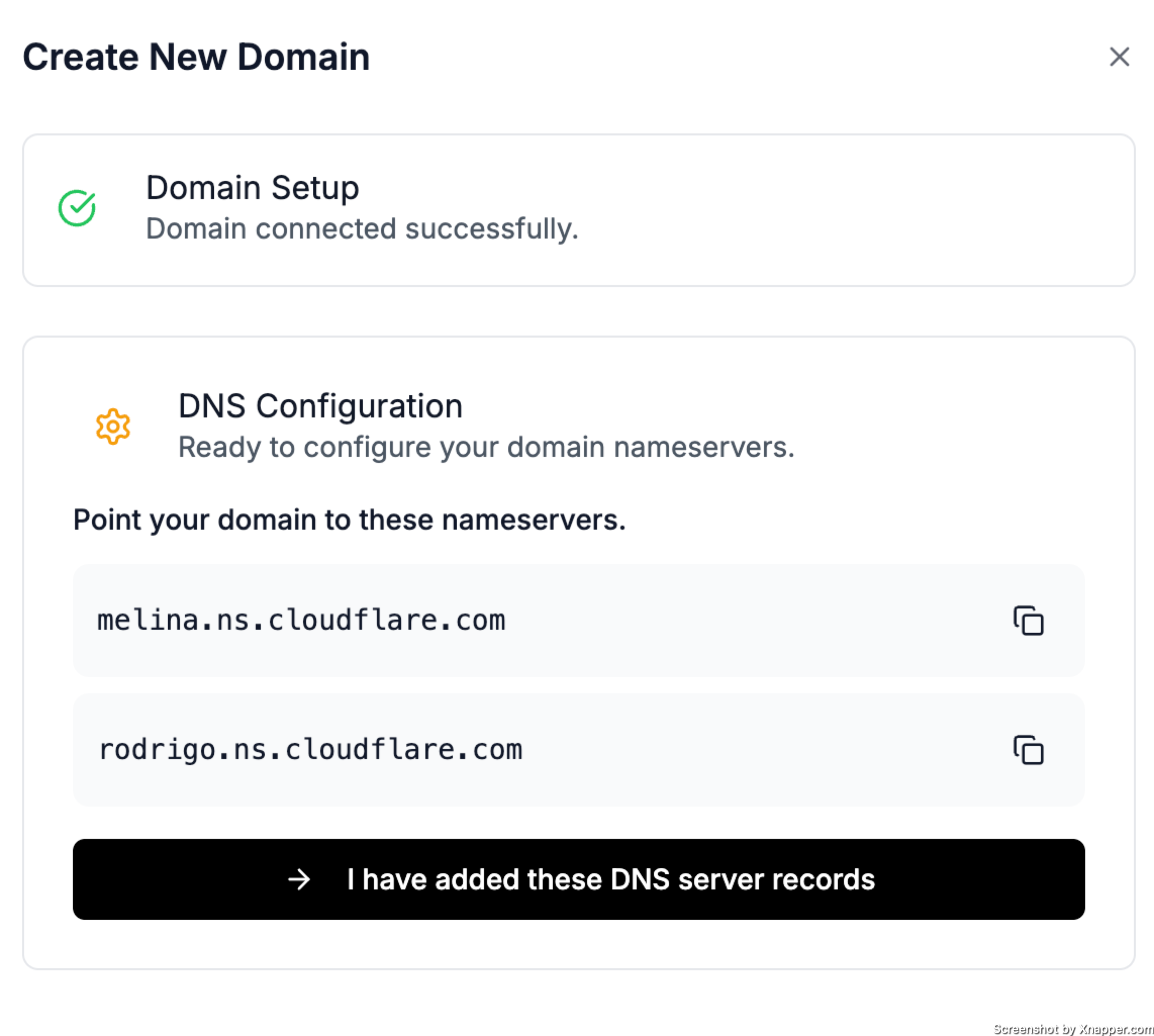The image size is (1154, 1036).
Task: Click the arrow icon in the black button
Action: pyautogui.click(x=299, y=879)
